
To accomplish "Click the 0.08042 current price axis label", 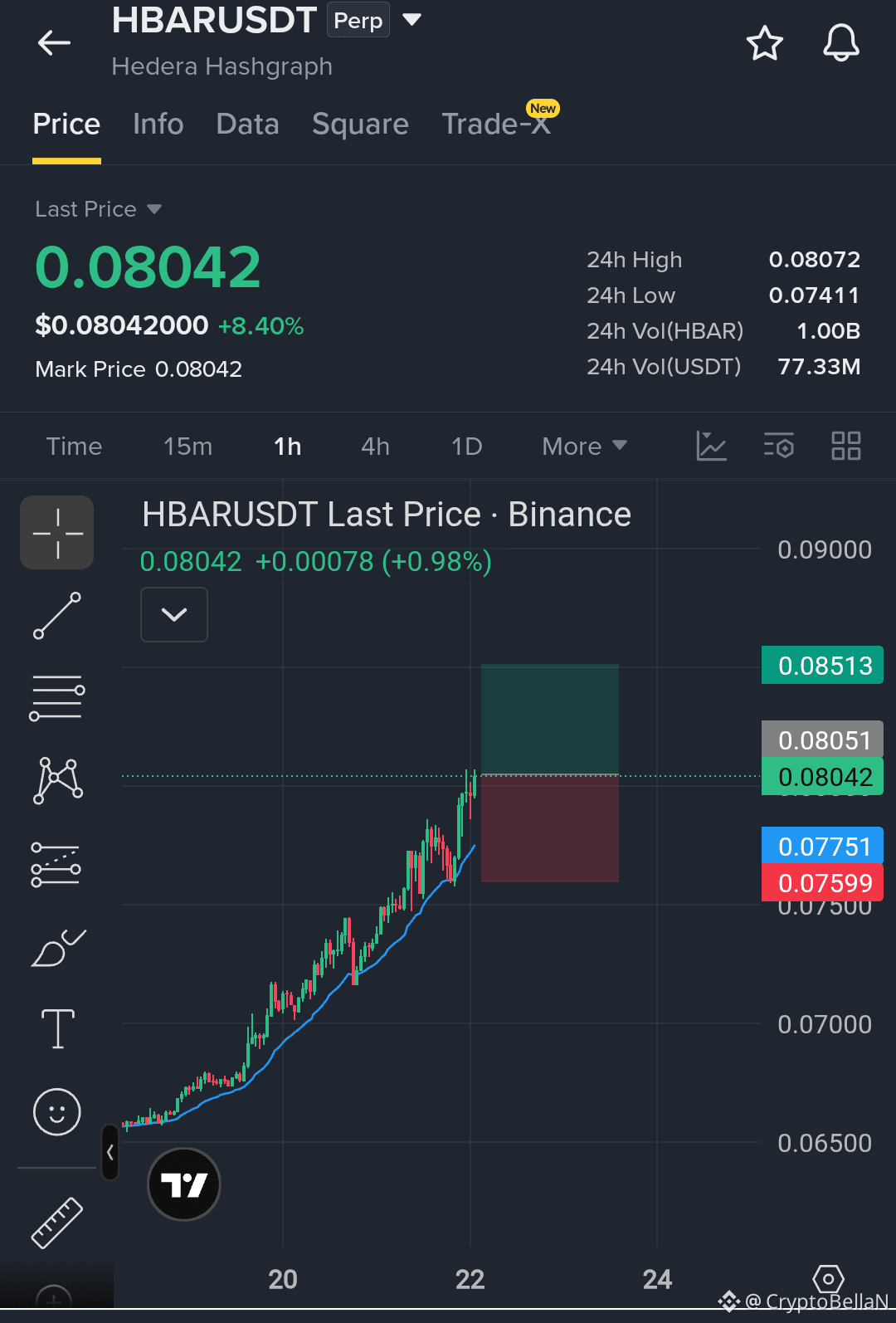I will click(822, 777).
